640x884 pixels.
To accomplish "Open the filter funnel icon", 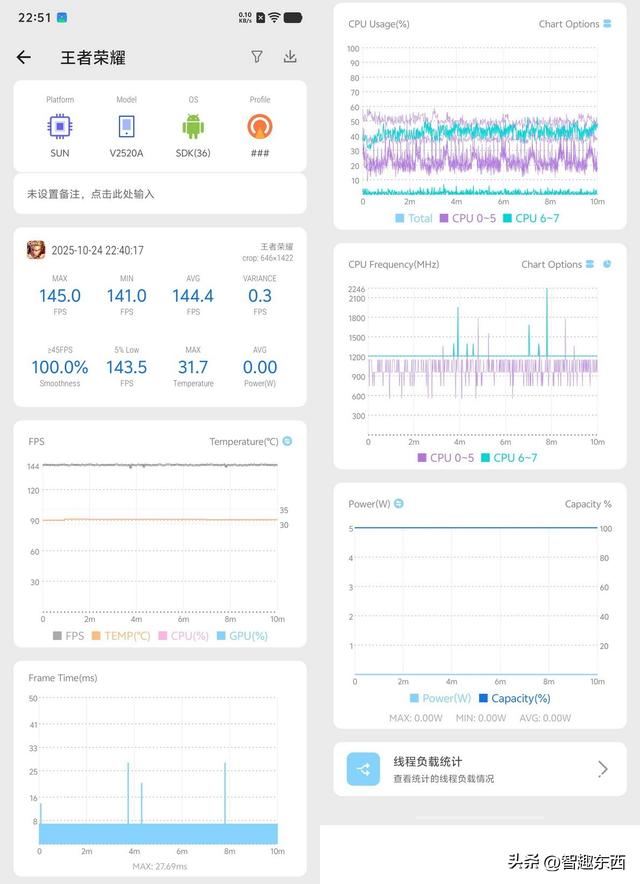I will click(x=257, y=56).
